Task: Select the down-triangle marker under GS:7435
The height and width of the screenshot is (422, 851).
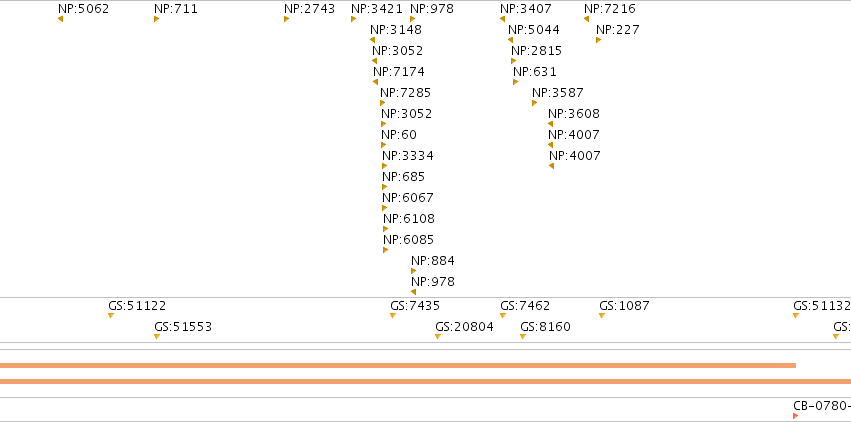Action: 393,316
